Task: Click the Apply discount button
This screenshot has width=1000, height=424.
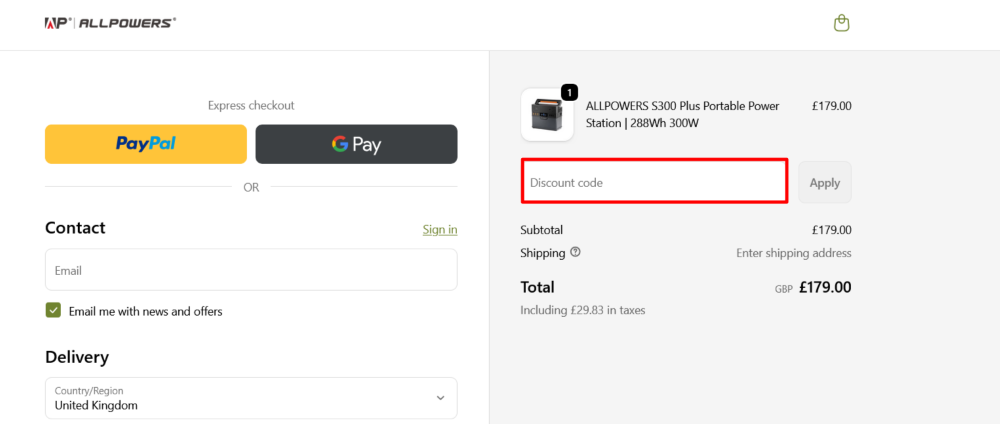Action: click(825, 182)
